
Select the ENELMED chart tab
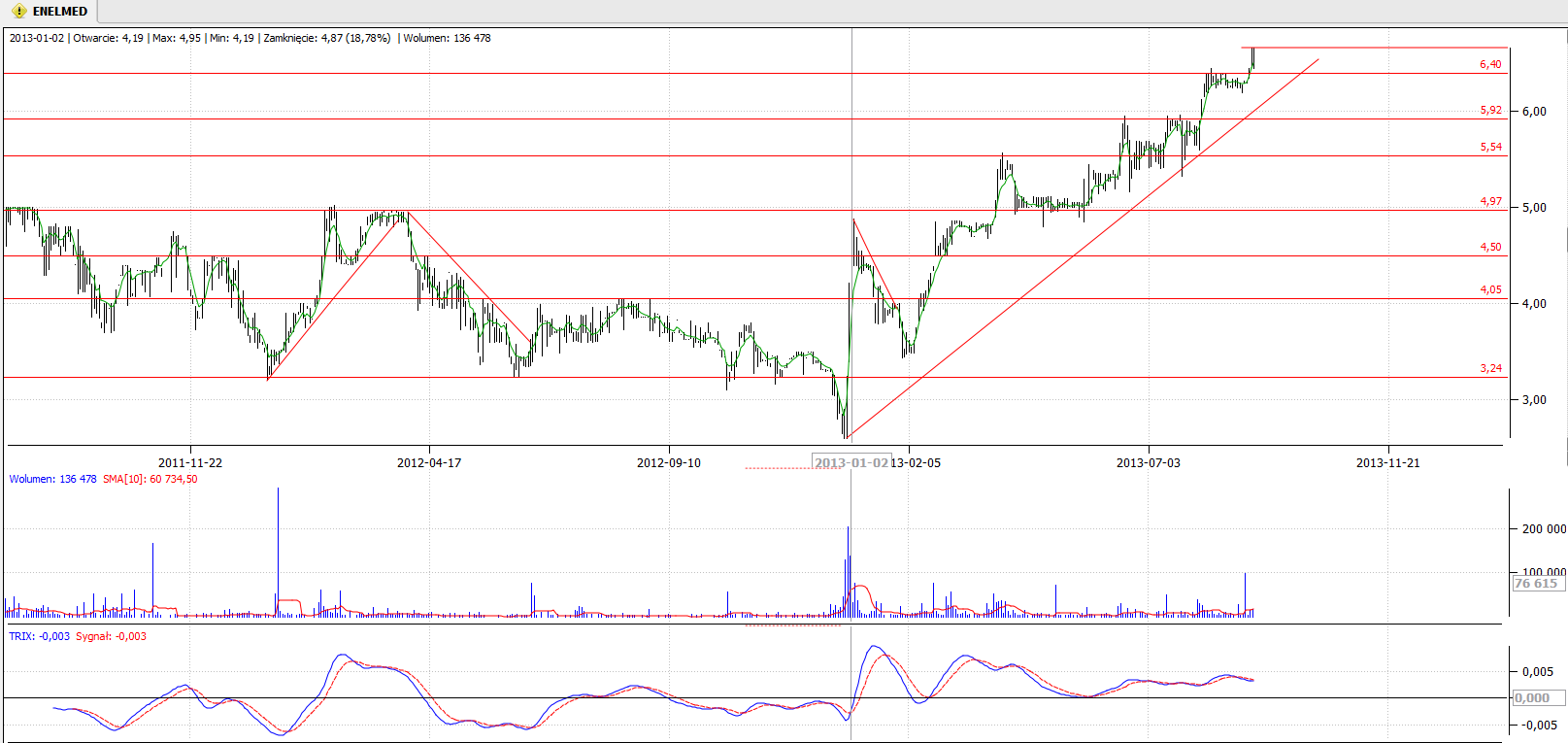(50, 12)
